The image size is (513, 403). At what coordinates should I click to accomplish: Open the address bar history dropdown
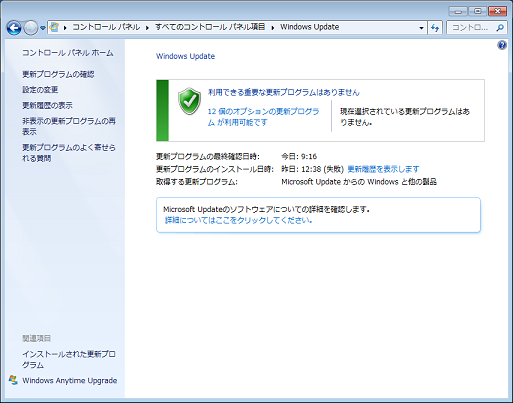pos(421,28)
